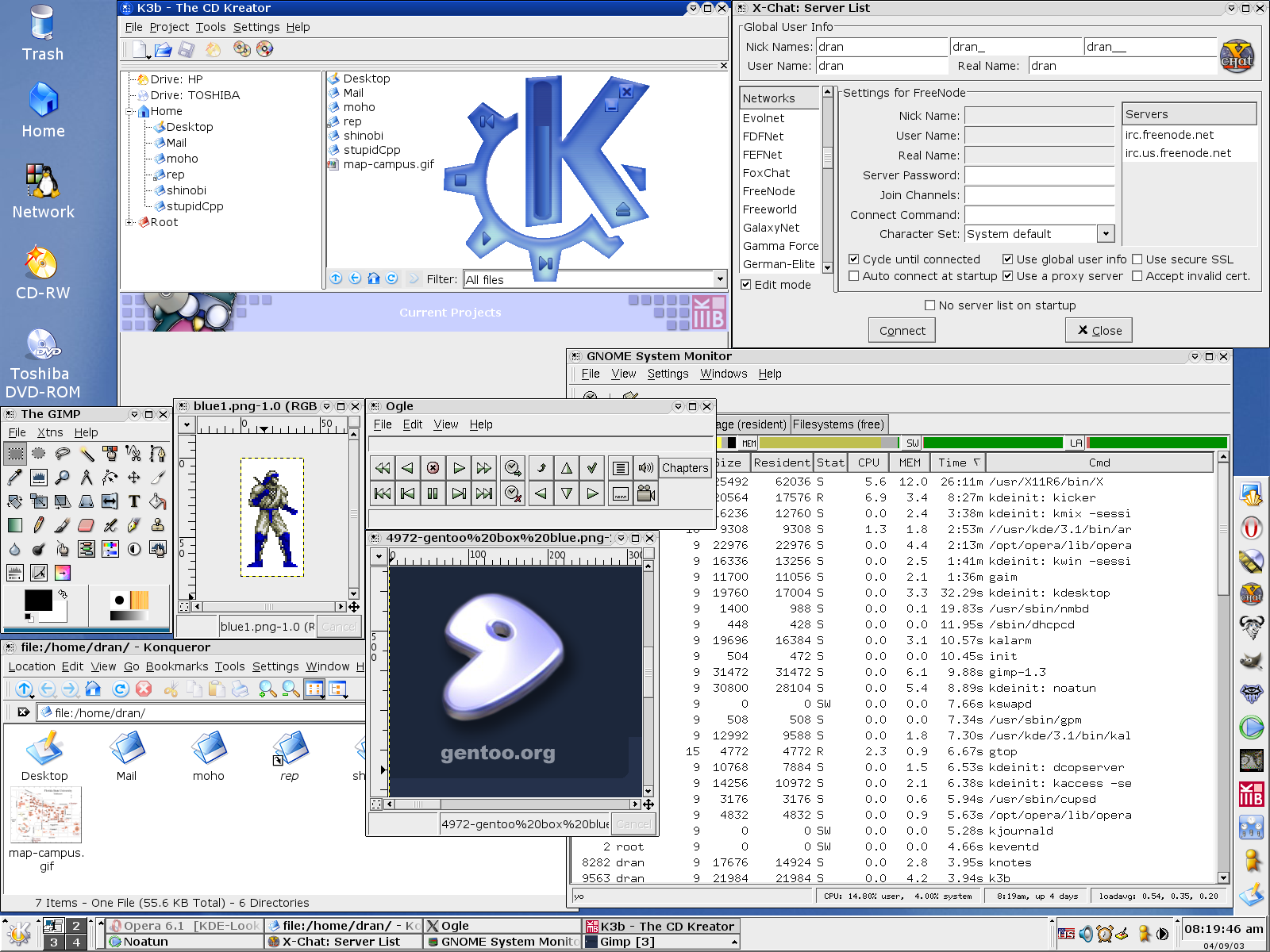1270x952 pixels.
Task: Pick the Color Picker eyedropper in GIMP
Action: [x=15, y=478]
